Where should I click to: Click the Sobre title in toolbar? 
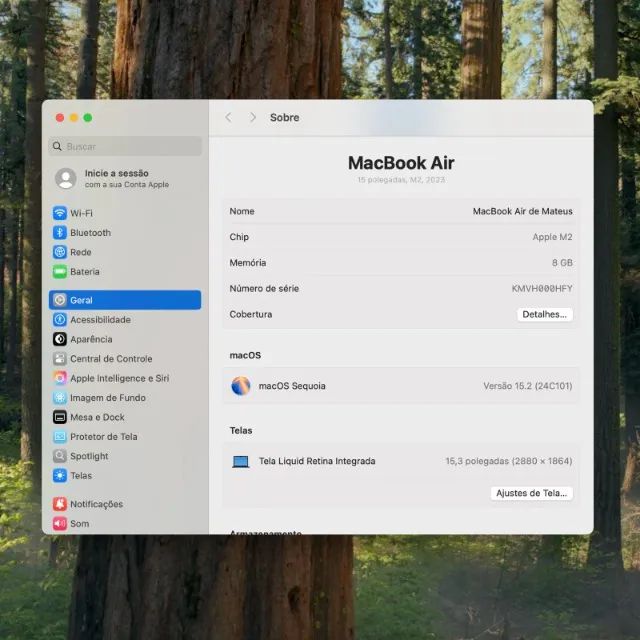tap(284, 118)
